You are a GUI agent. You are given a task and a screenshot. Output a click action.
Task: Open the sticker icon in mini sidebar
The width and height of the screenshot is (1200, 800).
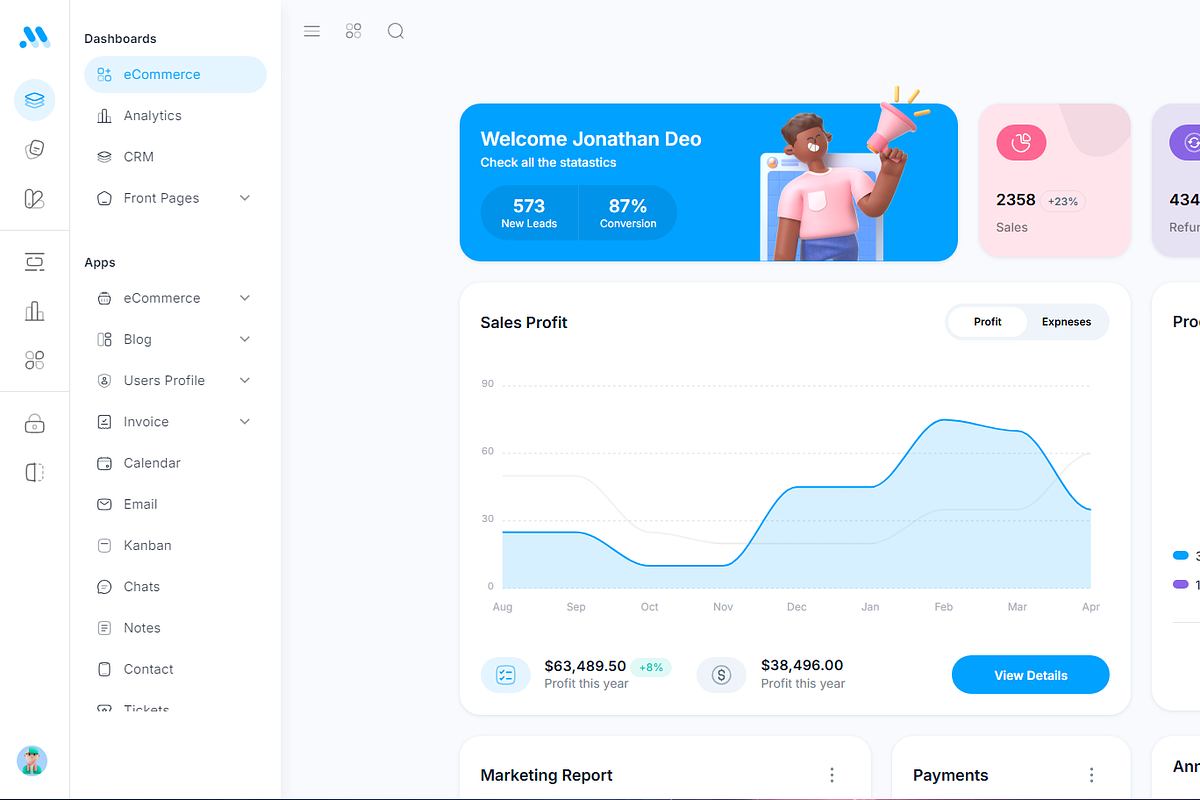(35, 150)
